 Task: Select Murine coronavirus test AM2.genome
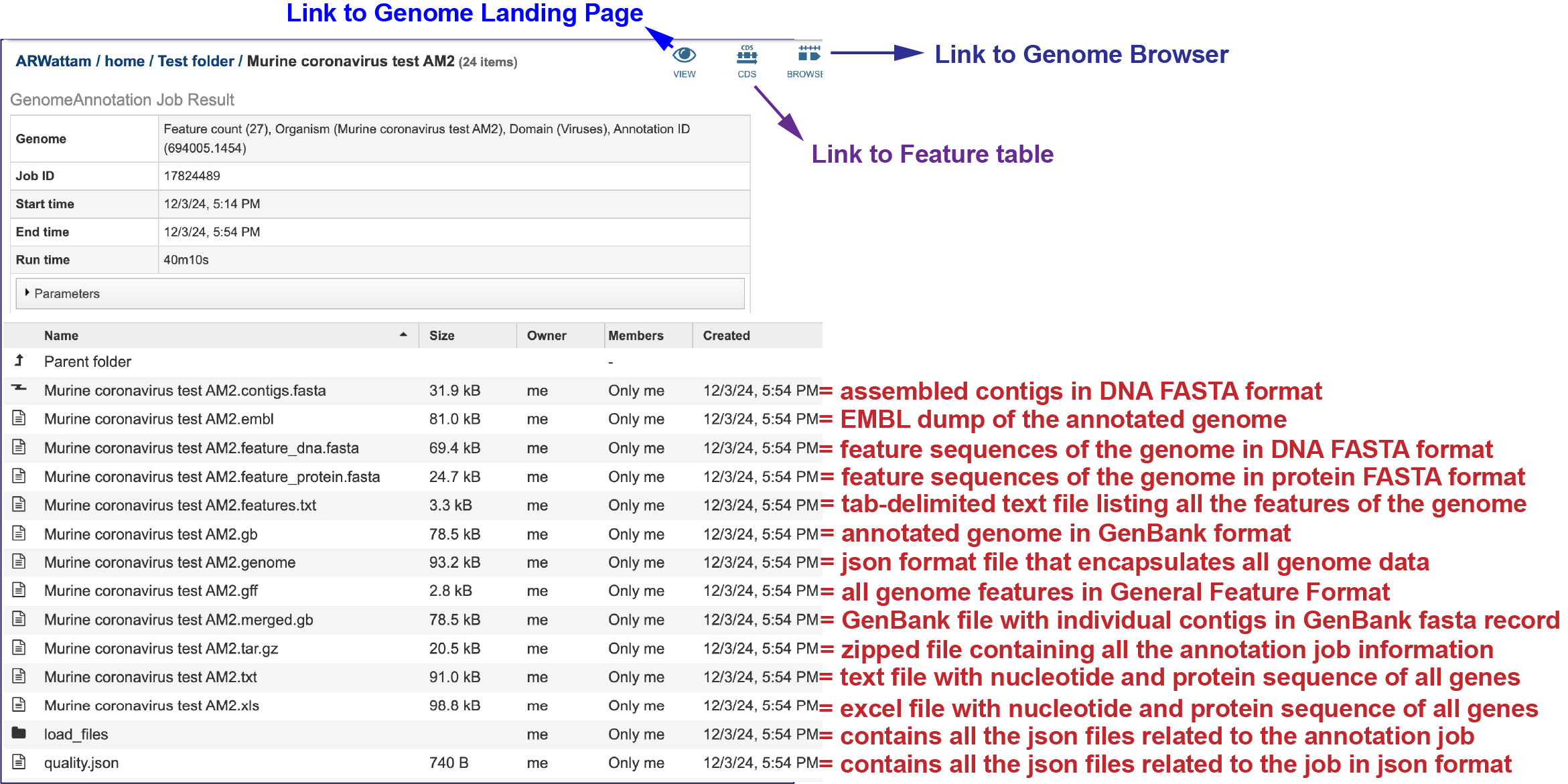(x=169, y=562)
